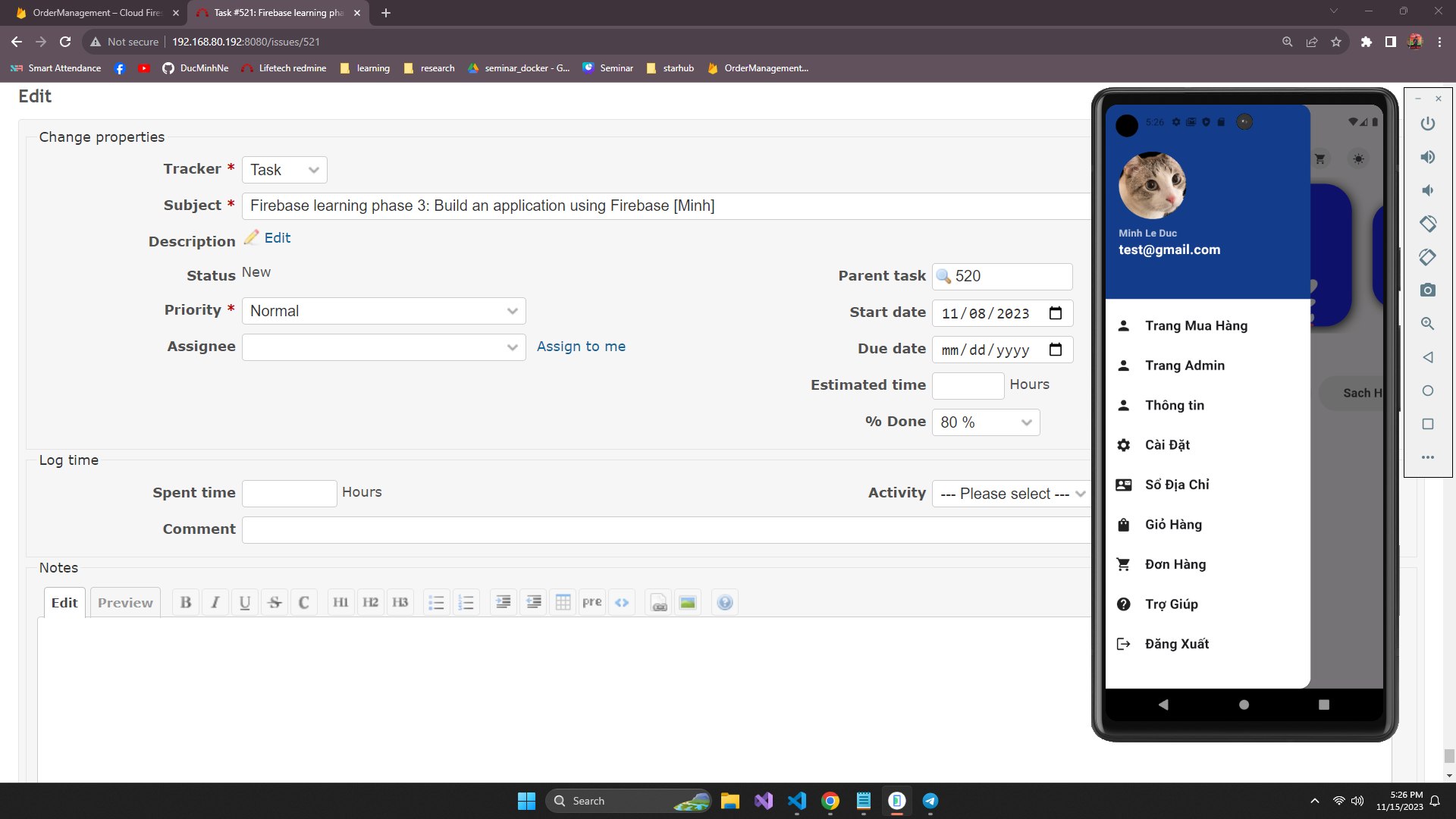The width and height of the screenshot is (1456, 819).
Task: Click the insert image toolbar icon
Action: [688, 602]
